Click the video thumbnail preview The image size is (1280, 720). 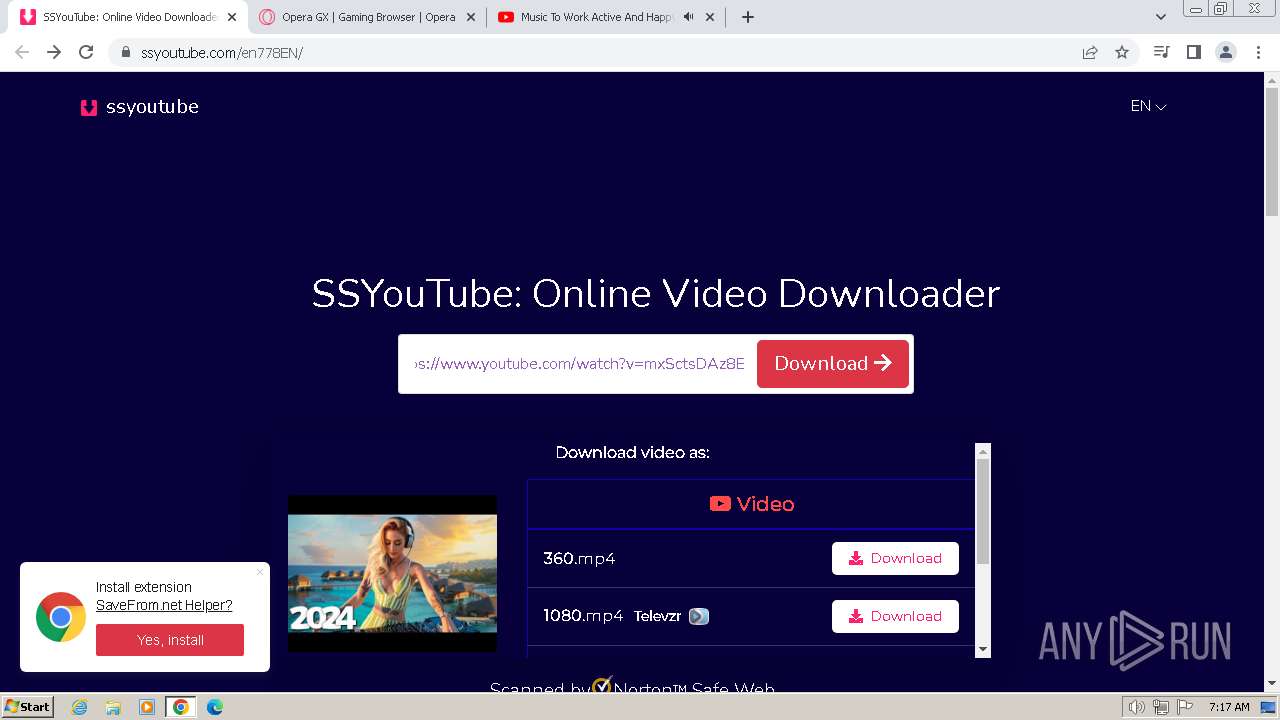coord(392,573)
